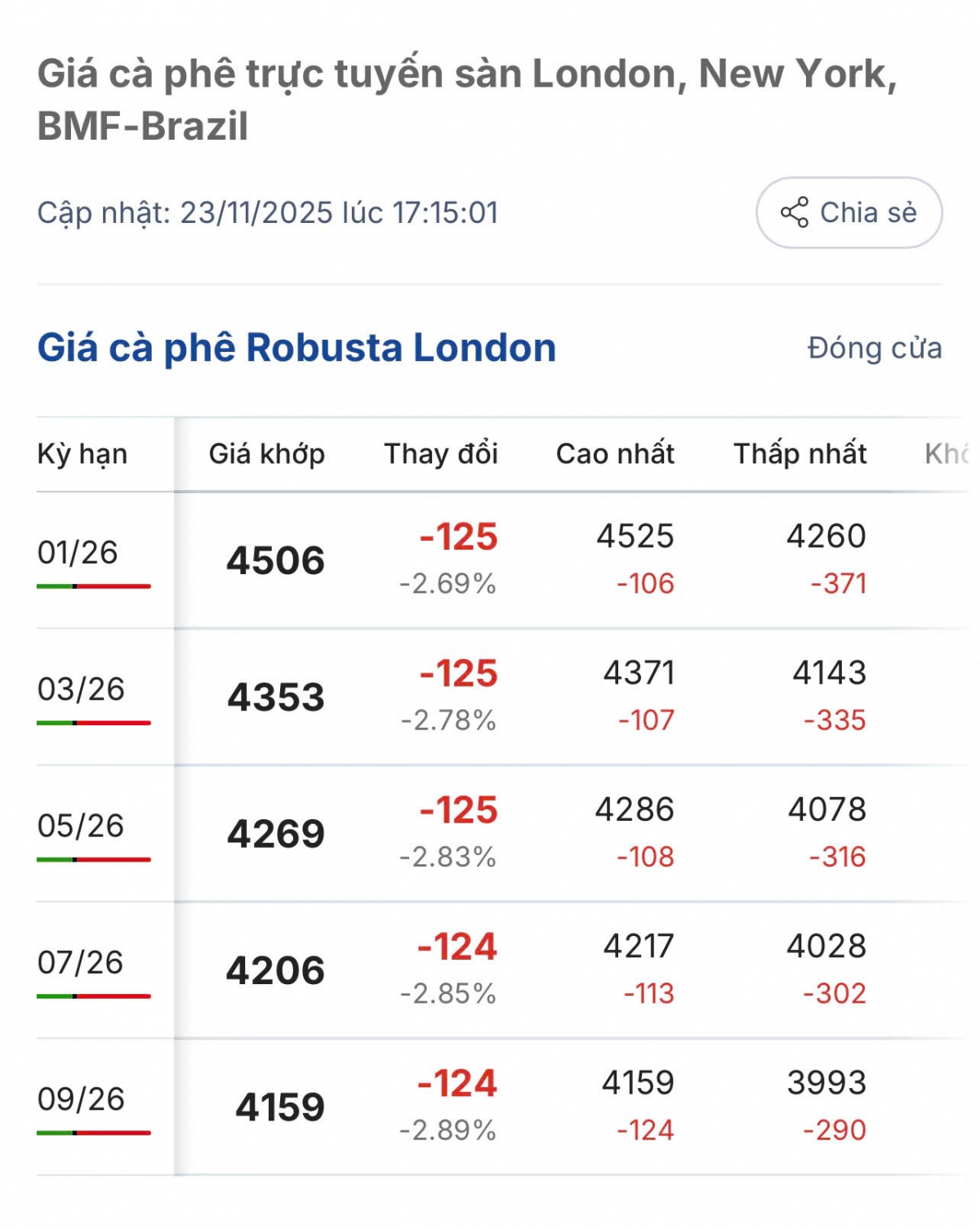The image size is (980, 1230).
Task: Click the Thấp nhất column header
Action: tap(800, 454)
